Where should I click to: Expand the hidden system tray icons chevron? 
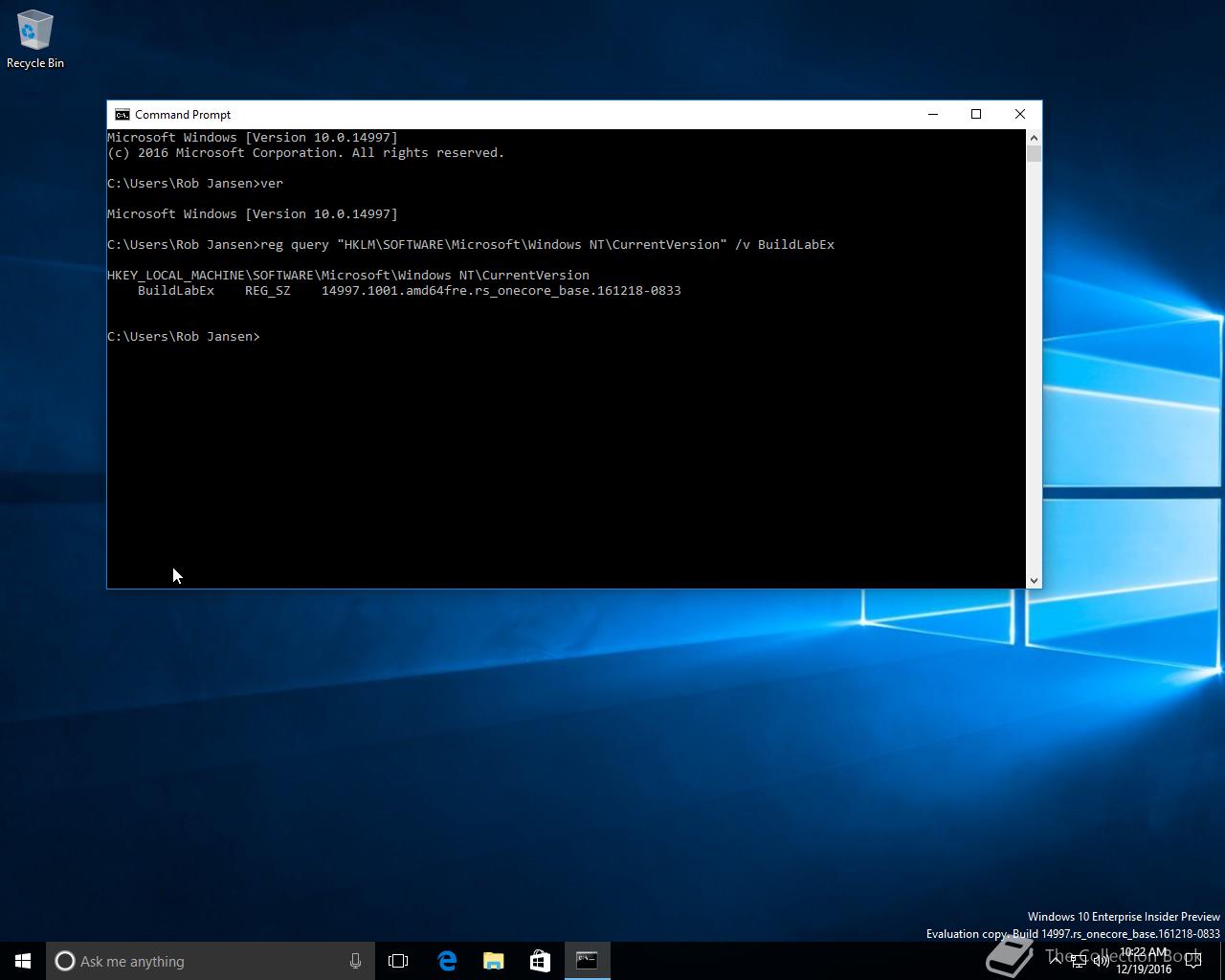pos(1056,961)
